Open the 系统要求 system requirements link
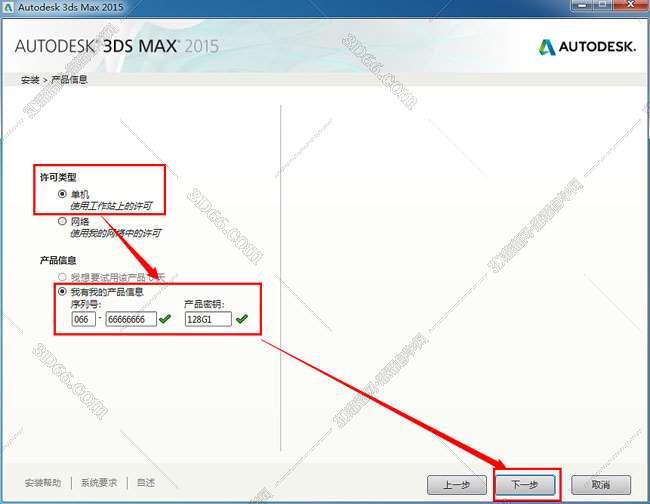Viewport: 650px width, 504px height. point(99,482)
